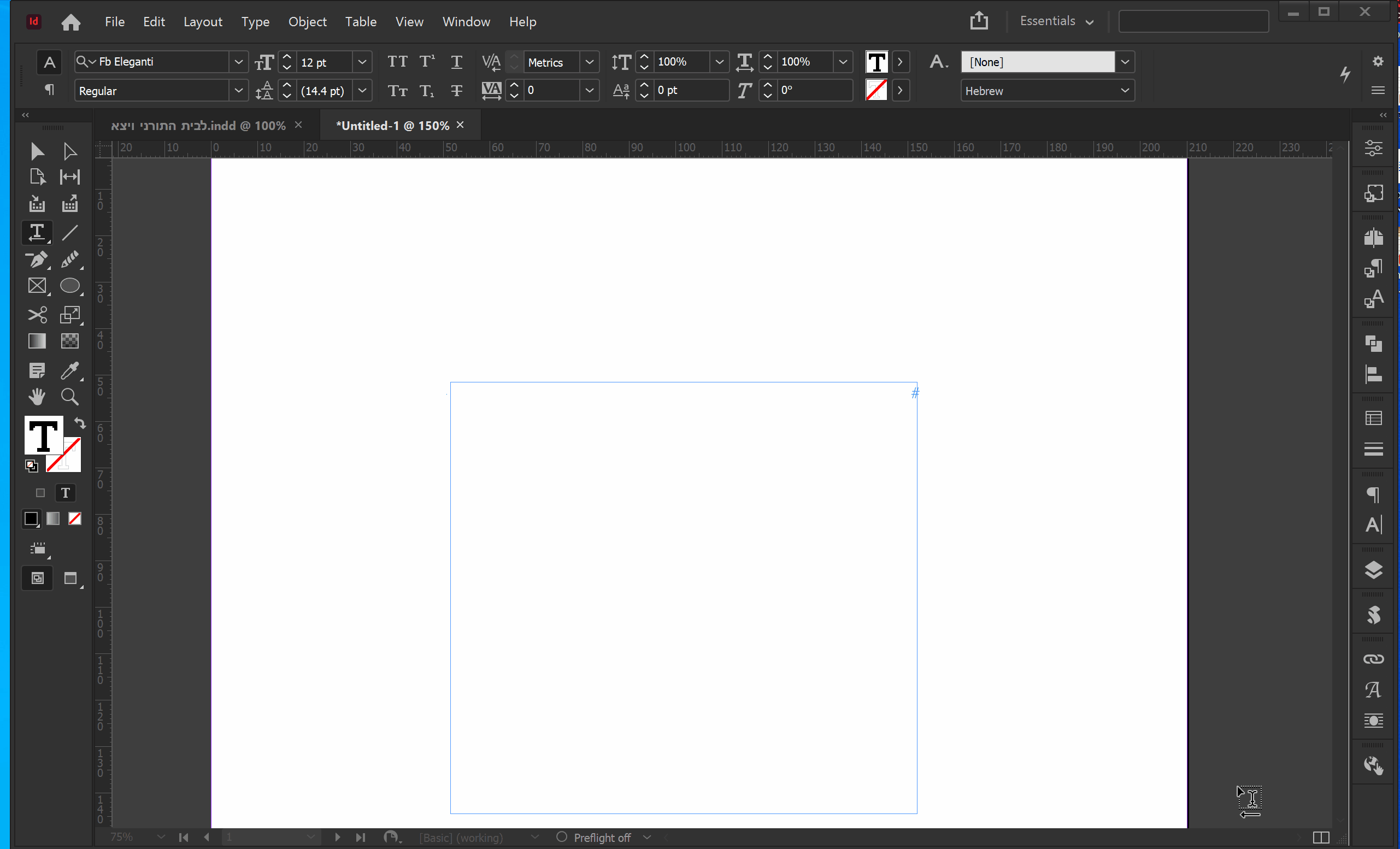Open the Links panel icon
The width and height of the screenshot is (1400, 849).
point(1373,659)
